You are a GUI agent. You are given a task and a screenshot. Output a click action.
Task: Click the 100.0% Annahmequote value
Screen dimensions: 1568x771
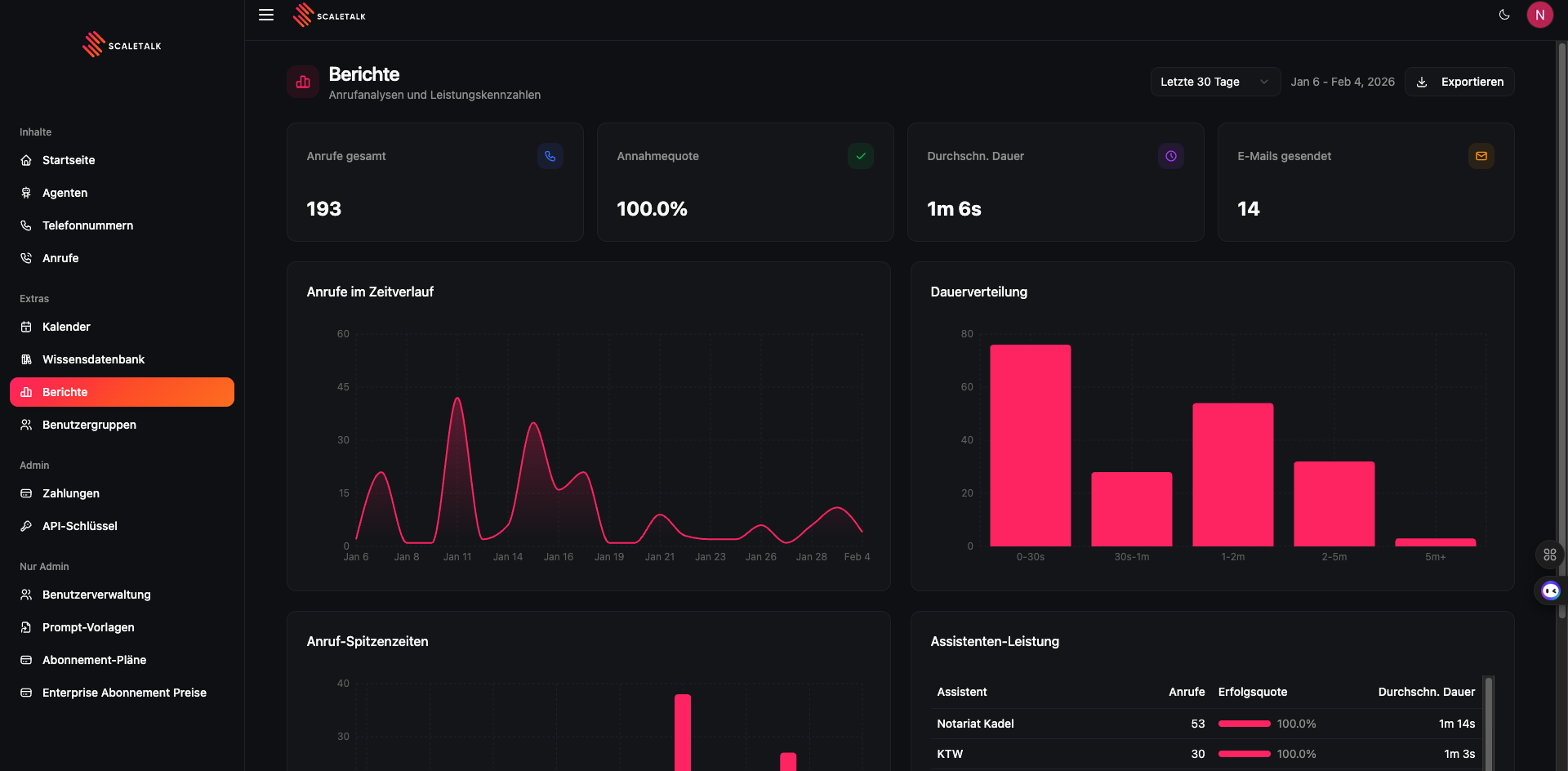652,209
